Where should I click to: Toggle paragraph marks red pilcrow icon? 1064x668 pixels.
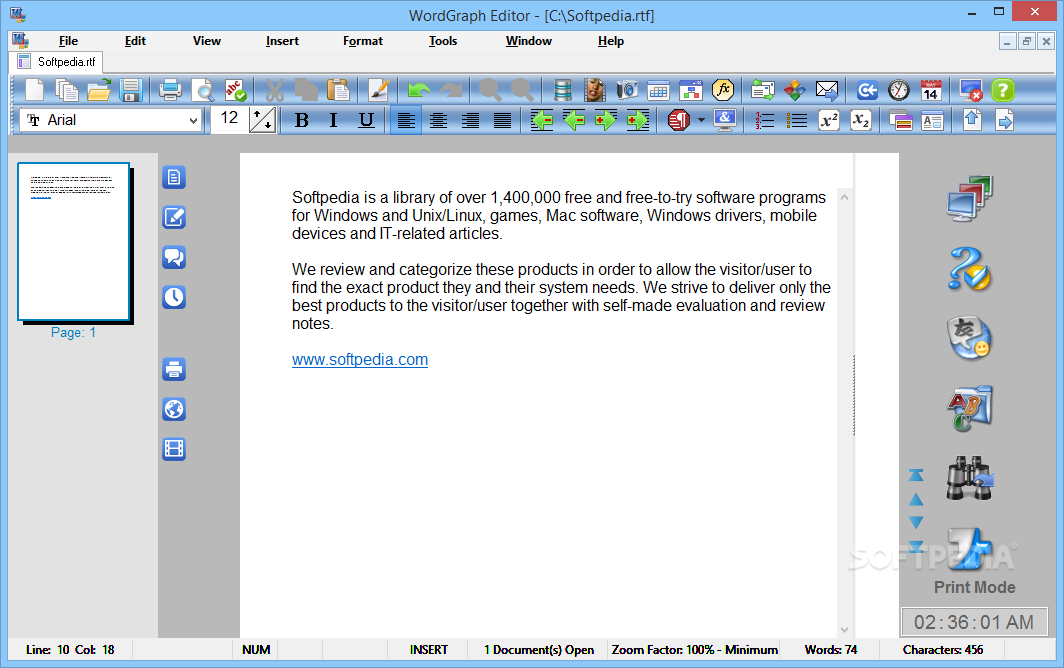(x=679, y=121)
